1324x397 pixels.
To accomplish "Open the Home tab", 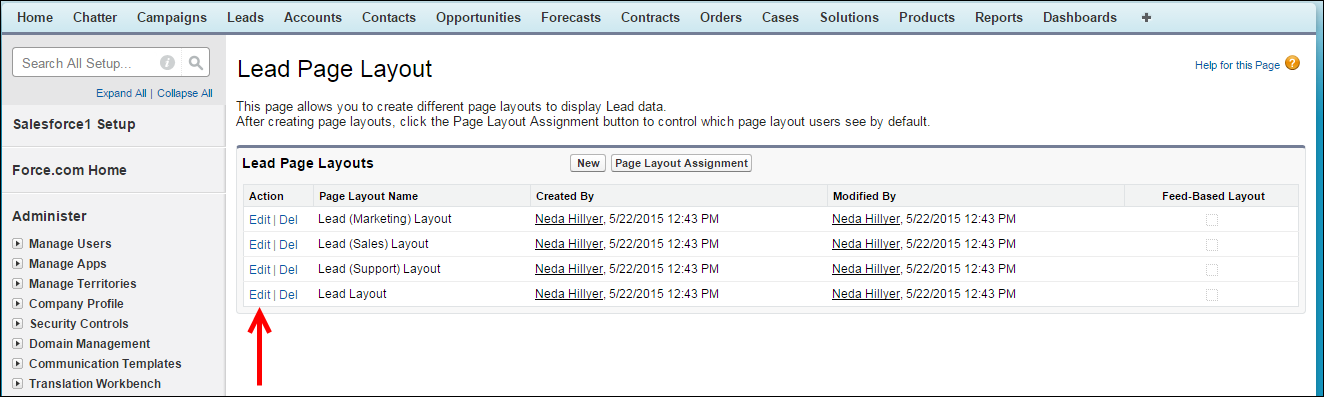I will [35, 17].
